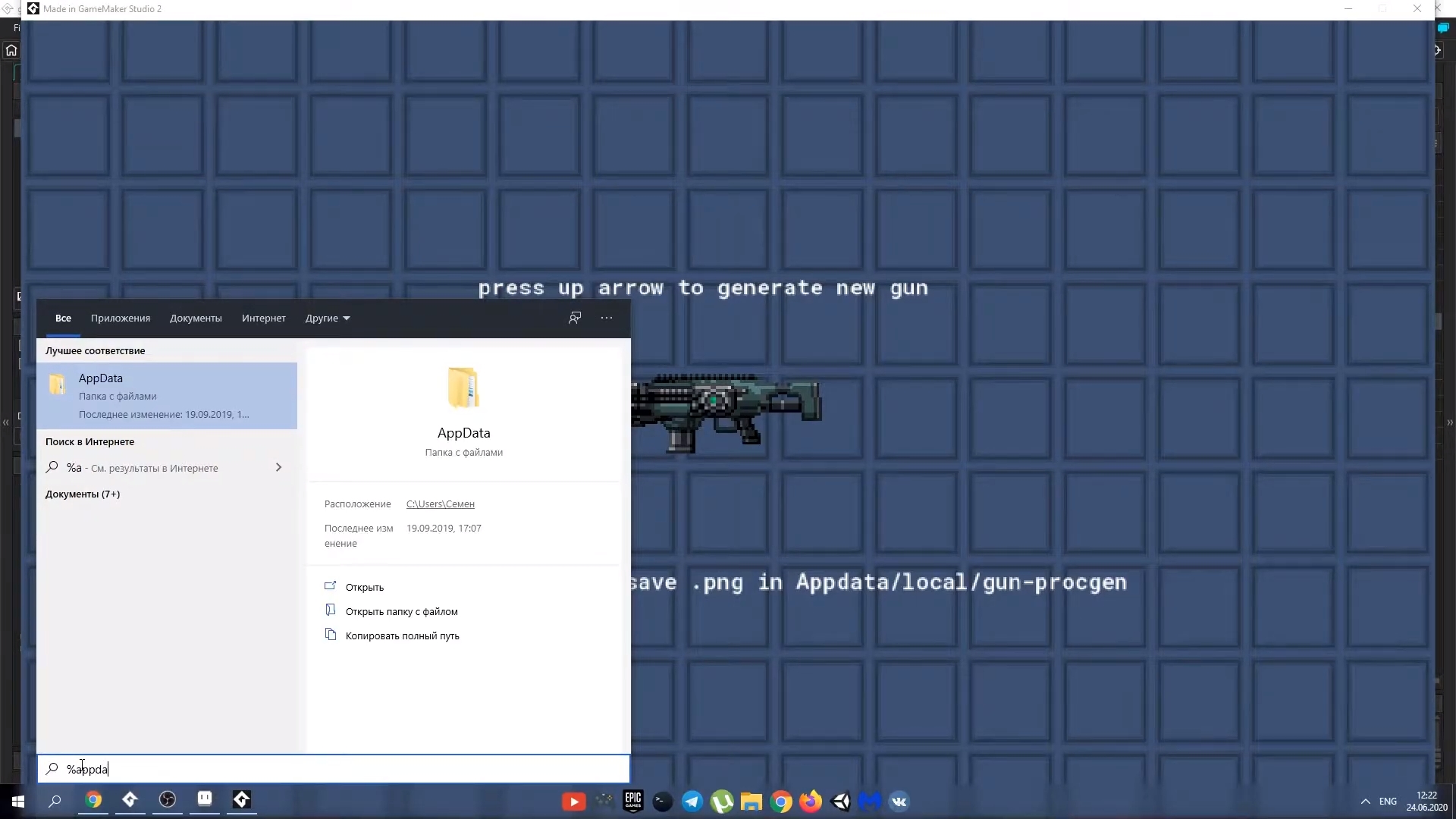The width and height of the screenshot is (1456, 819).
Task: Open Firefox from the taskbar
Action: click(811, 802)
